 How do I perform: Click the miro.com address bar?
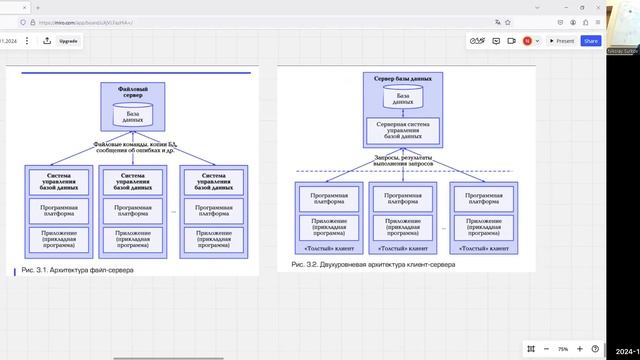(x=261, y=22)
